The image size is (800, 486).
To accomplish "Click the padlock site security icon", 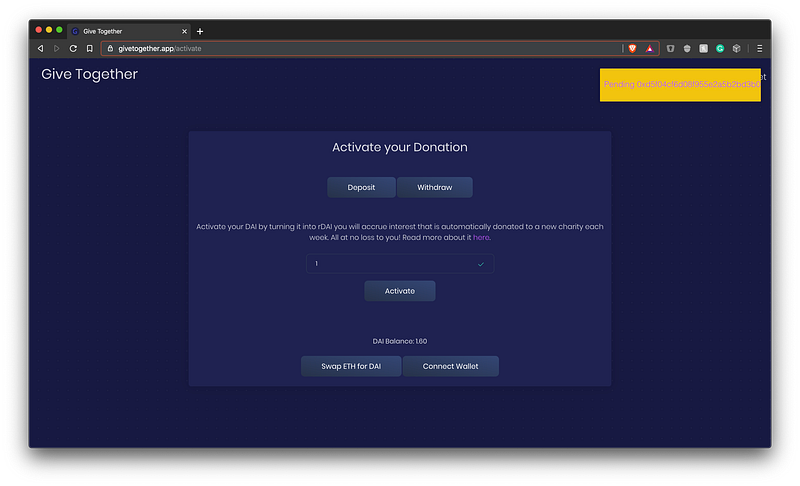I will tap(110, 48).
